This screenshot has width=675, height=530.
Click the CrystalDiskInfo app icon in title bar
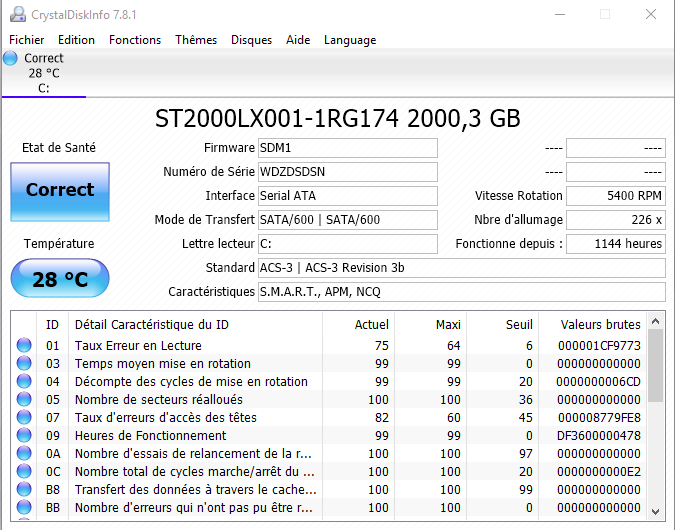(18, 14)
